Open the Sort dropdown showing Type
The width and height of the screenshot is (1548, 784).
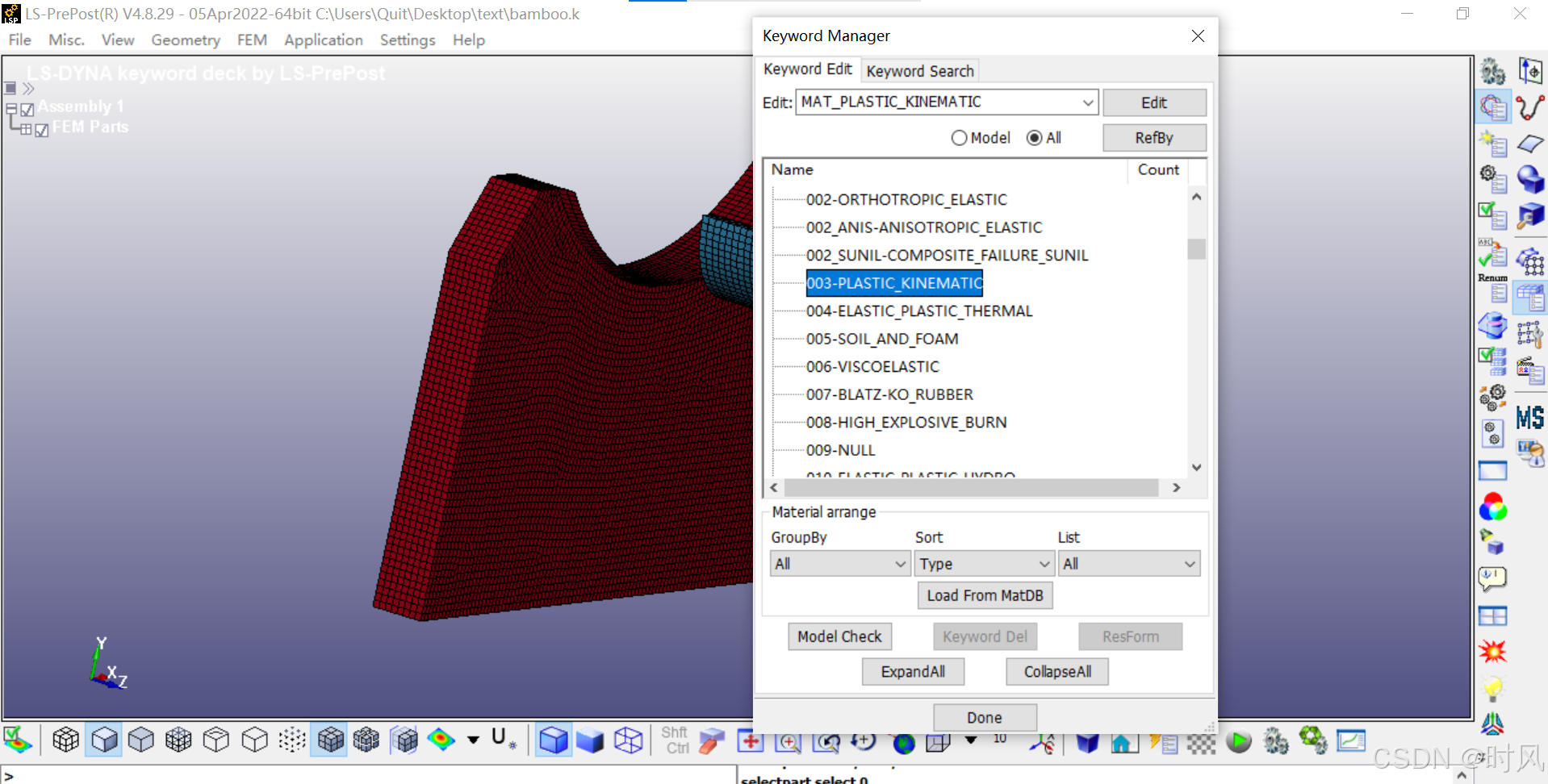985,564
